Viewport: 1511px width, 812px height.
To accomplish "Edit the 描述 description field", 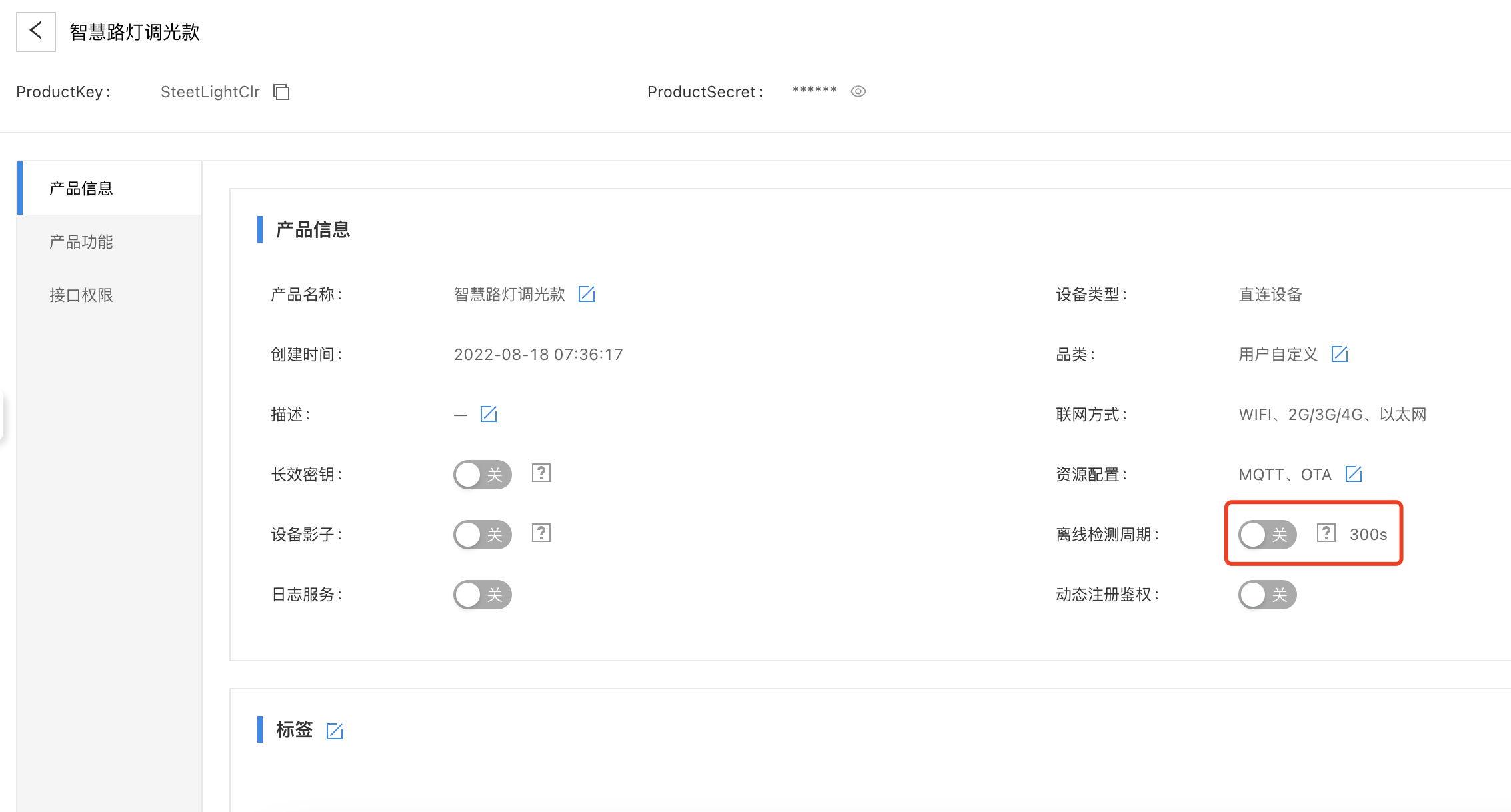I will coord(489,414).
